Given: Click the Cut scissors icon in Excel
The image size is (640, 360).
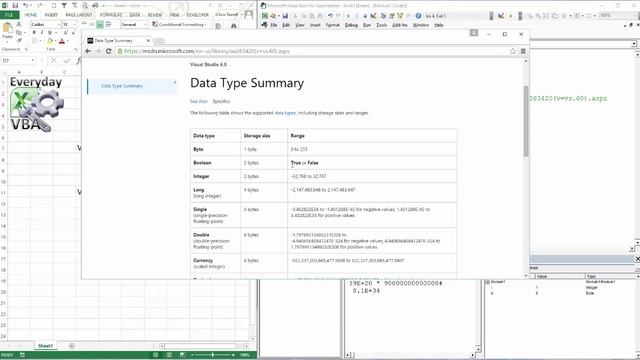Looking at the screenshot, I should tap(19, 25).
